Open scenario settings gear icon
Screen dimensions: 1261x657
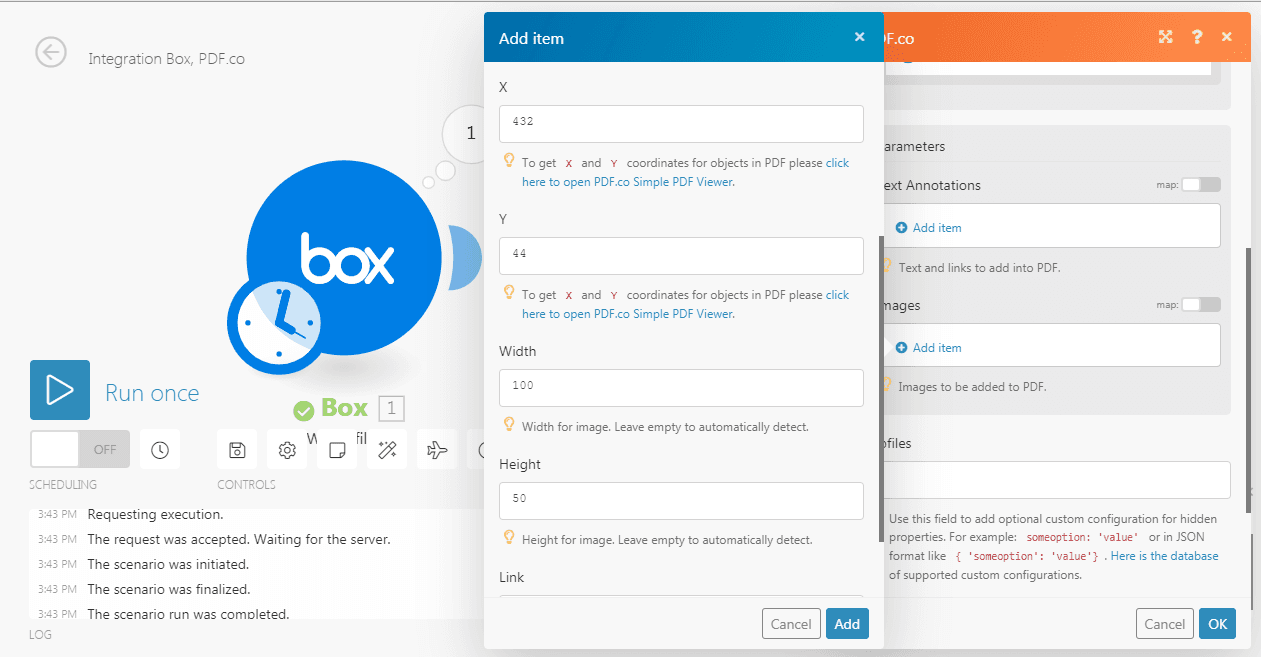click(x=287, y=450)
